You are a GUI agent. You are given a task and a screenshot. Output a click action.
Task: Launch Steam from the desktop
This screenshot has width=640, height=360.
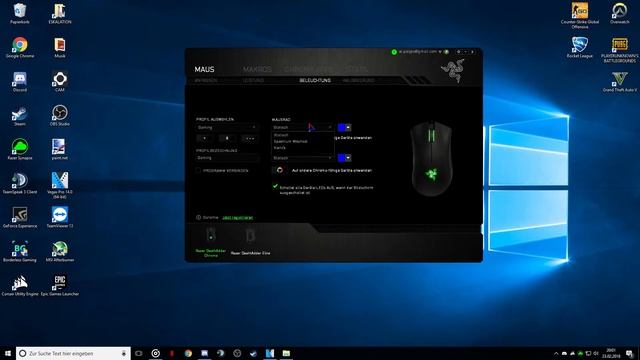click(x=20, y=115)
